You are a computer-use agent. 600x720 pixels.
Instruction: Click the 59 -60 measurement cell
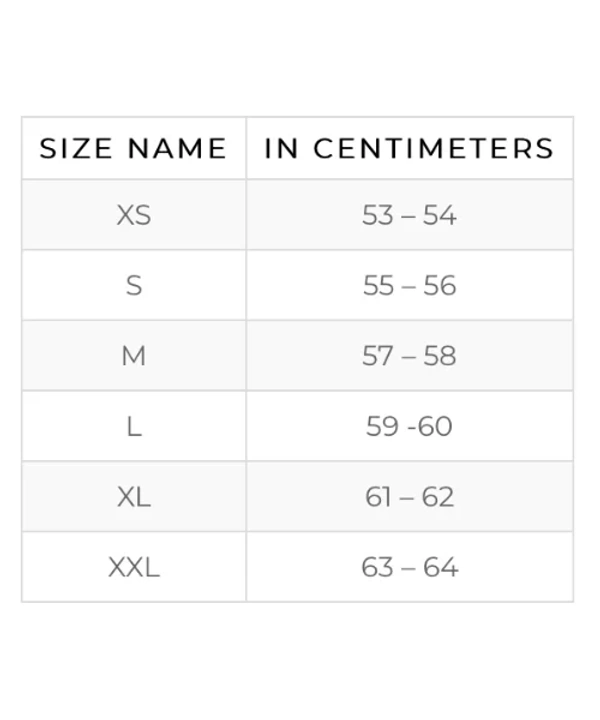409,427
